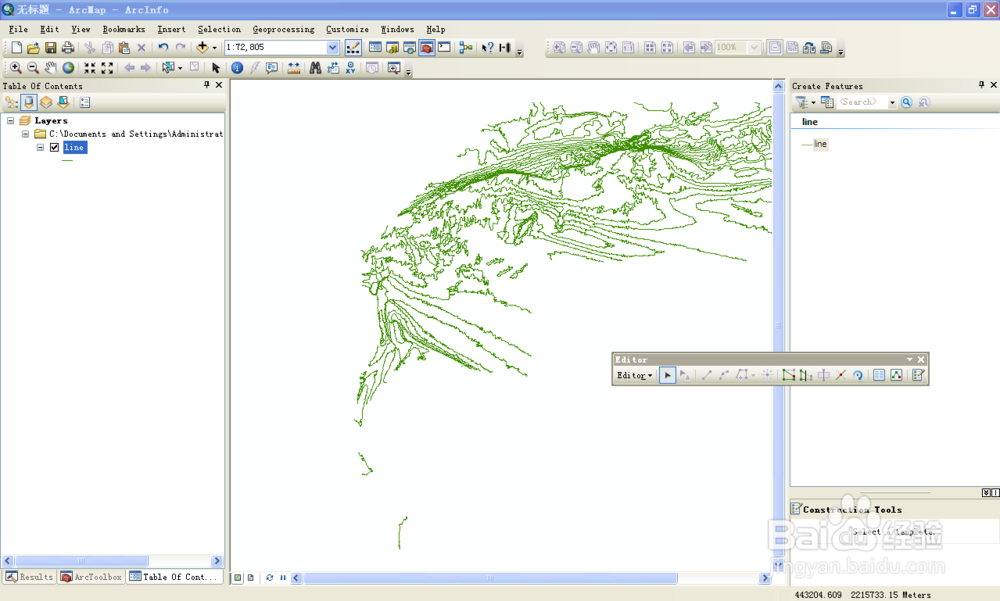Click the line layer green symbol
The height and width of the screenshot is (601, 1000).
click(67, 161)
